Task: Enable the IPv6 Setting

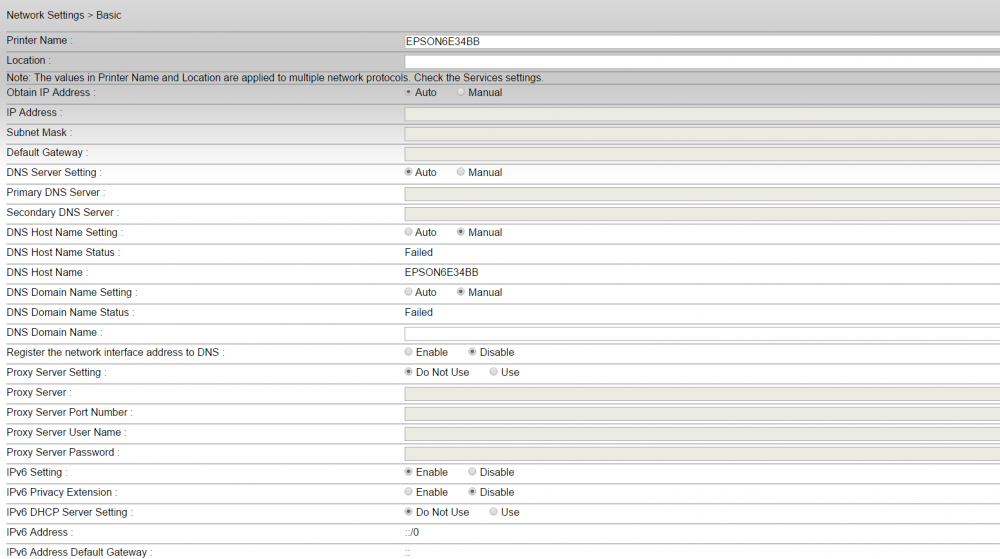Action: 408,472
